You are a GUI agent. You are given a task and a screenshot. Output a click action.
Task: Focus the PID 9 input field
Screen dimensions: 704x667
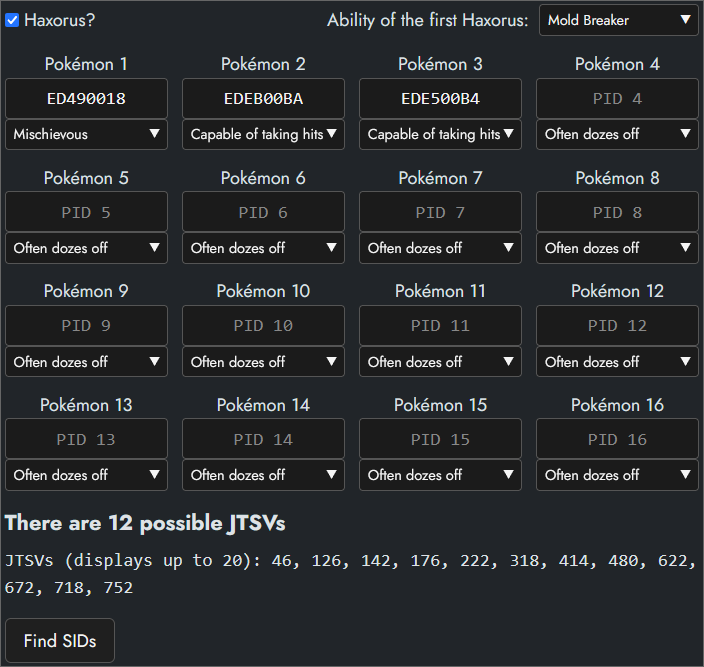click(86, 326)
